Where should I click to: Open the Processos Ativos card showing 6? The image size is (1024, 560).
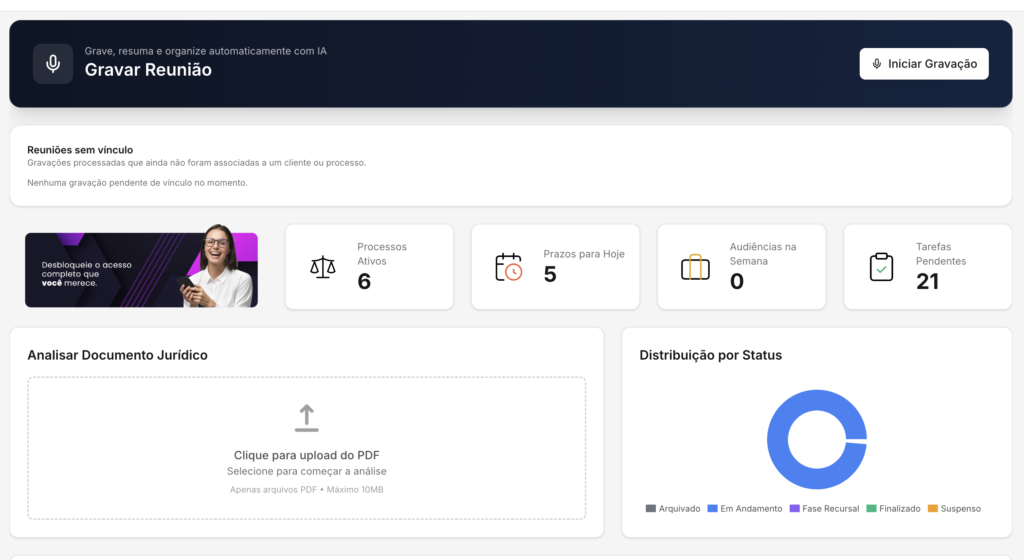[x=369, y=267]
